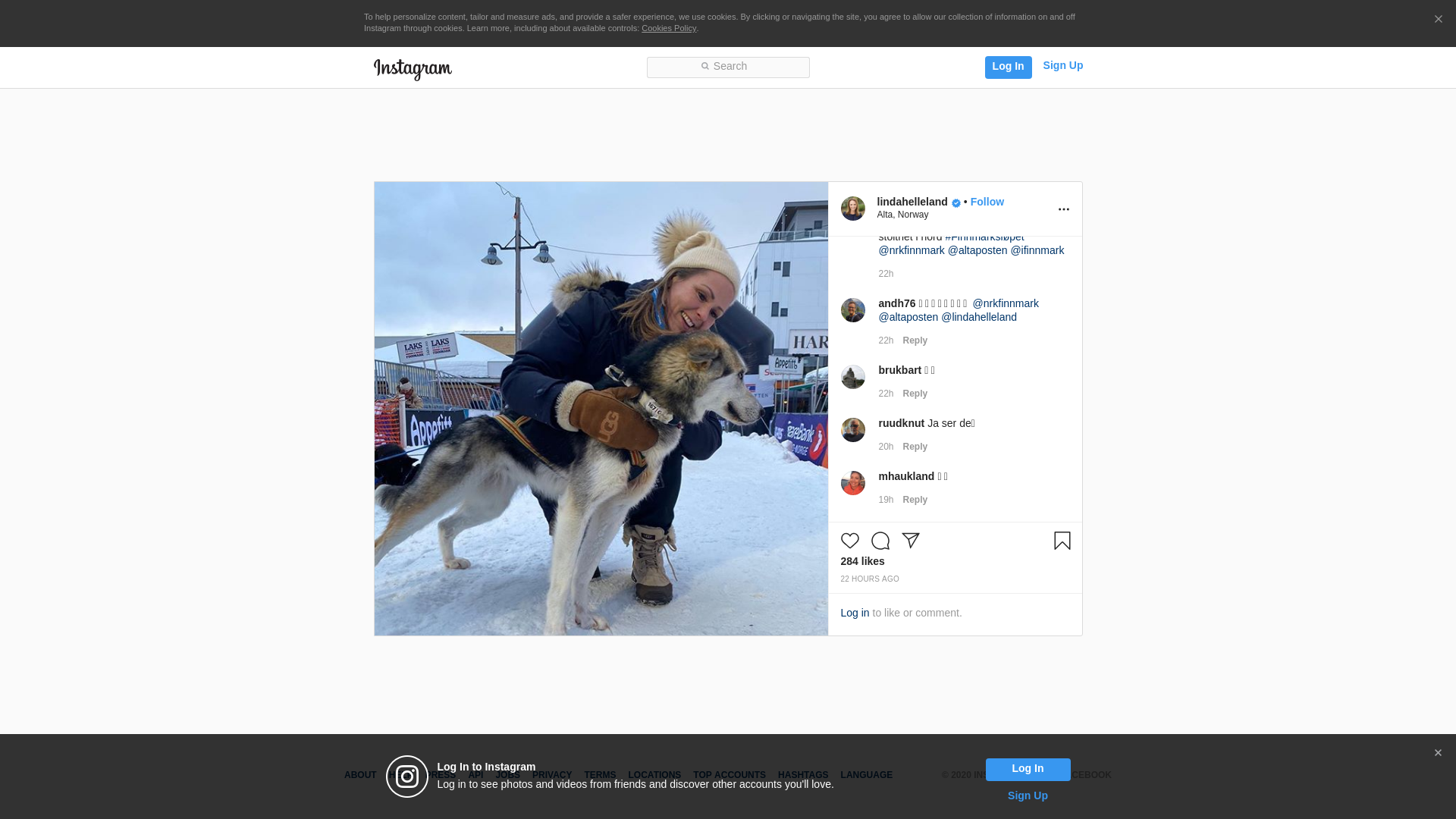Open brukbart commenter avatar
The width and height of the screenshot is (1456, 819).
tap(852, 377)
